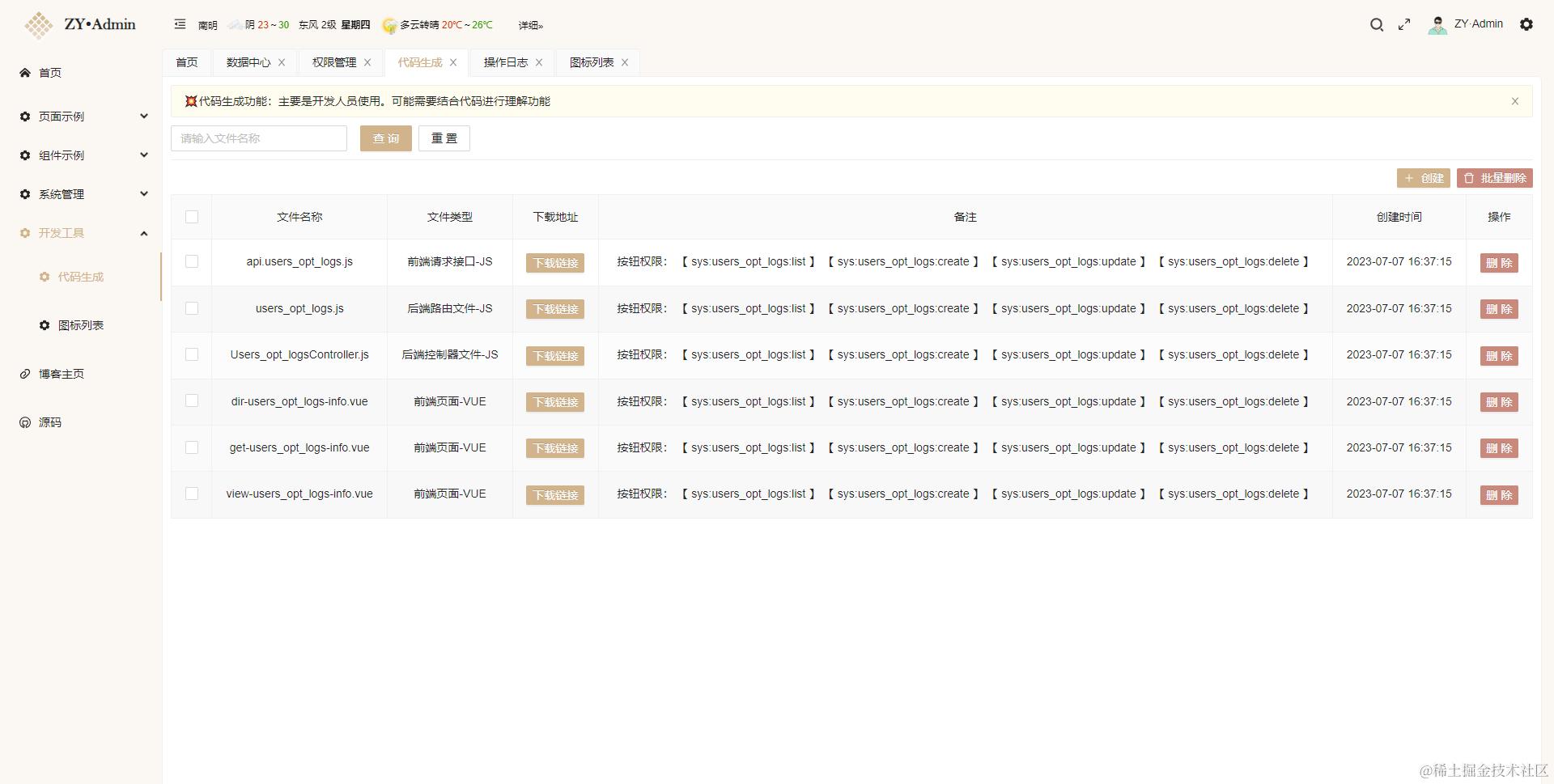Open the 数据中心 tab
Screen dimensions: 1554x784
point(248,62)
